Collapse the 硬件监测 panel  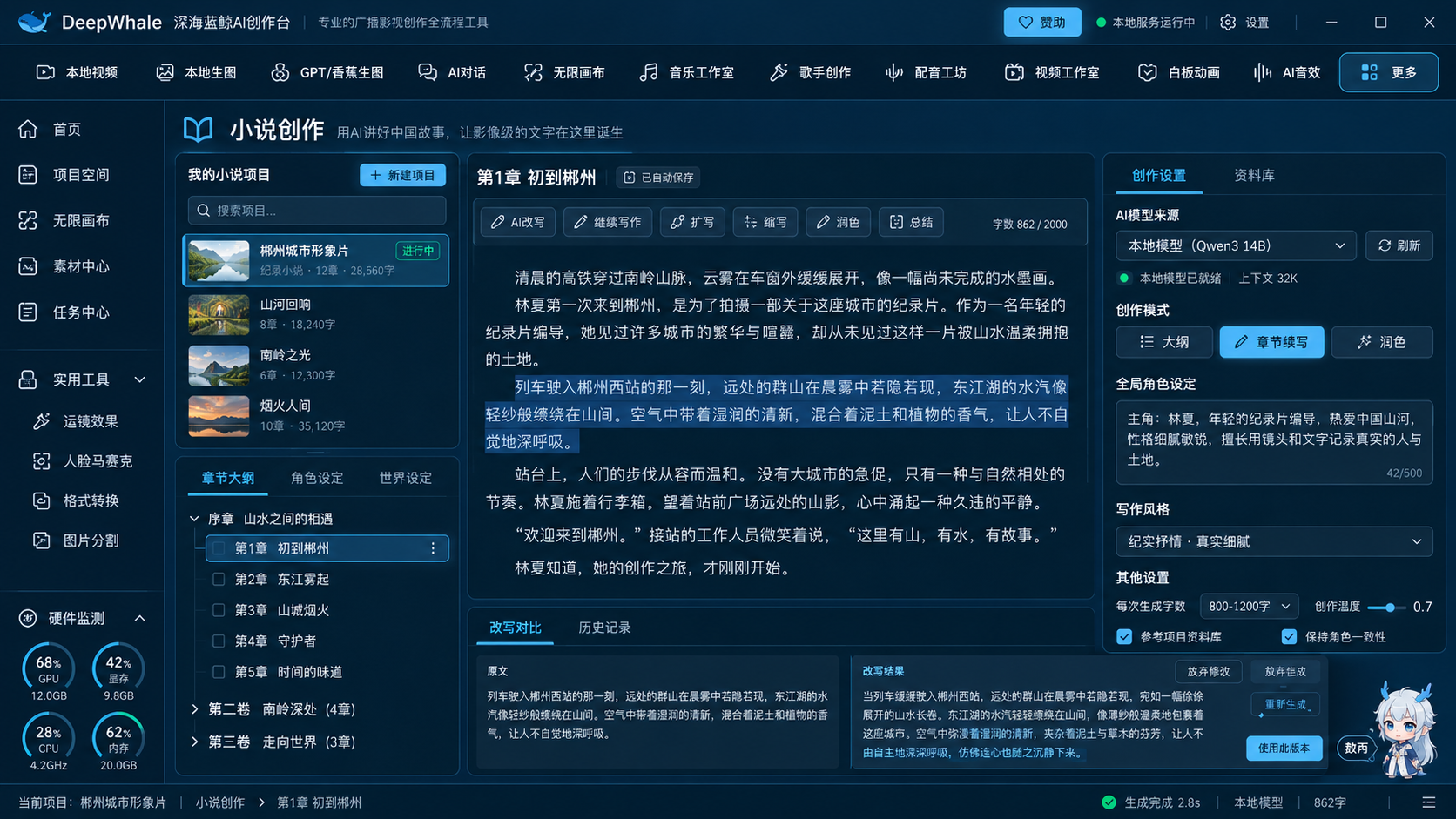point(139,619)
